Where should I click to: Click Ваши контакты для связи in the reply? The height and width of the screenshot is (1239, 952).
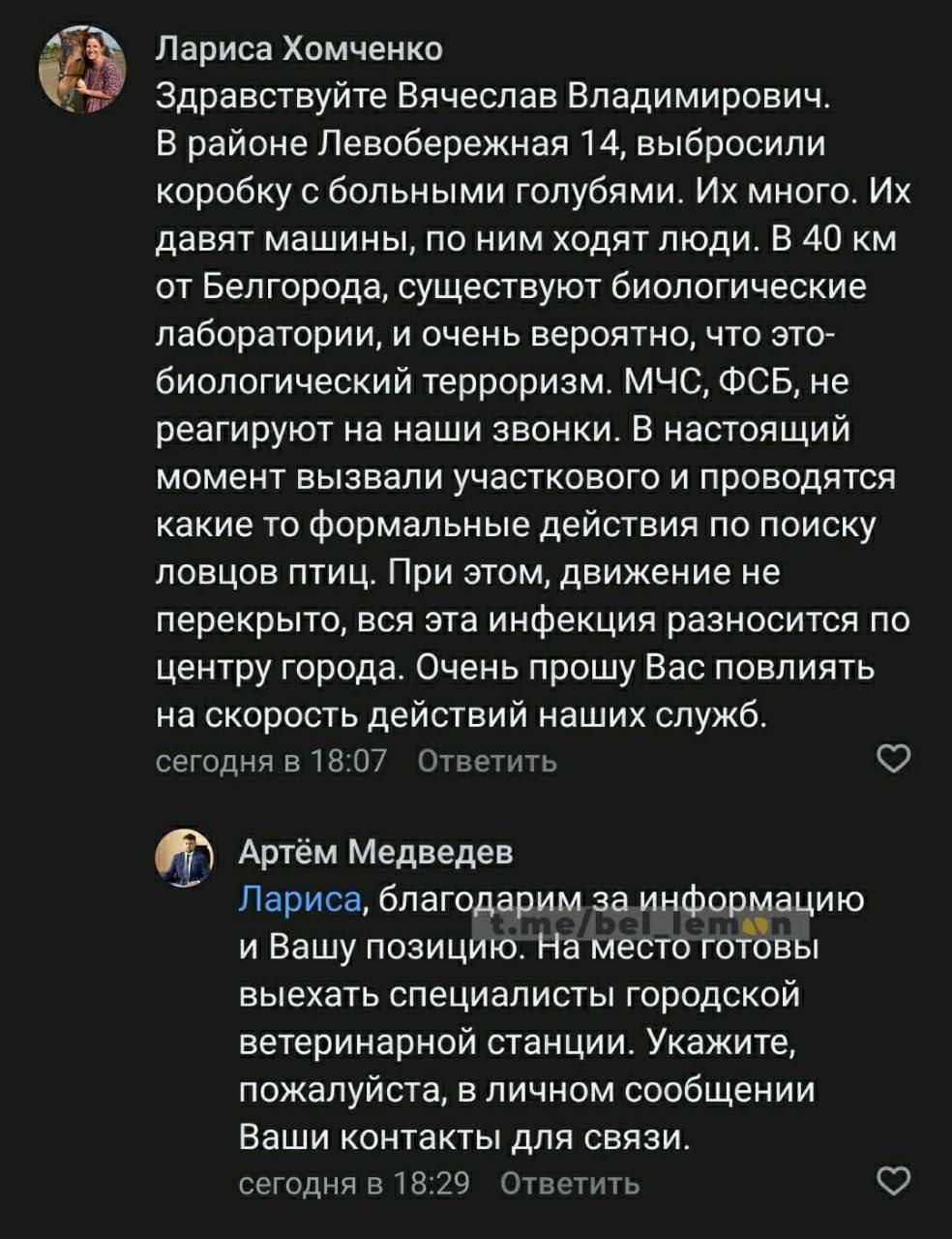pyautogui.click(x=464, y=1136)
